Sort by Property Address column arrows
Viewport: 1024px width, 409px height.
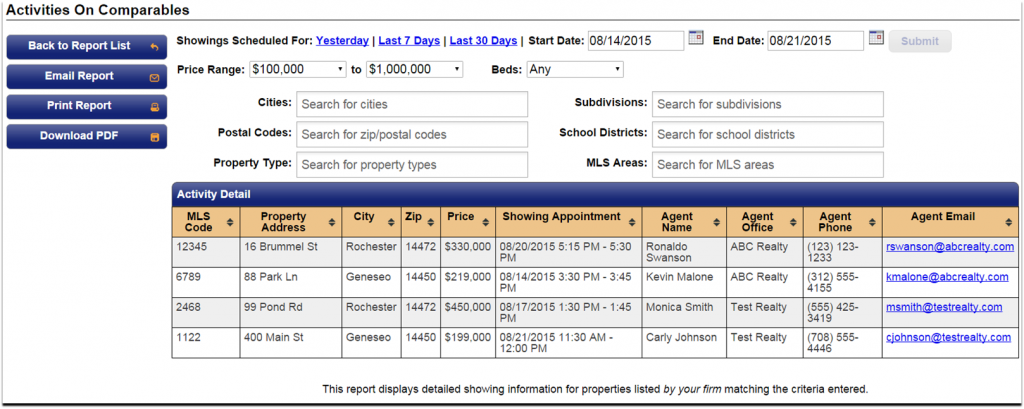pyautogui.click(x=332, y=222)
